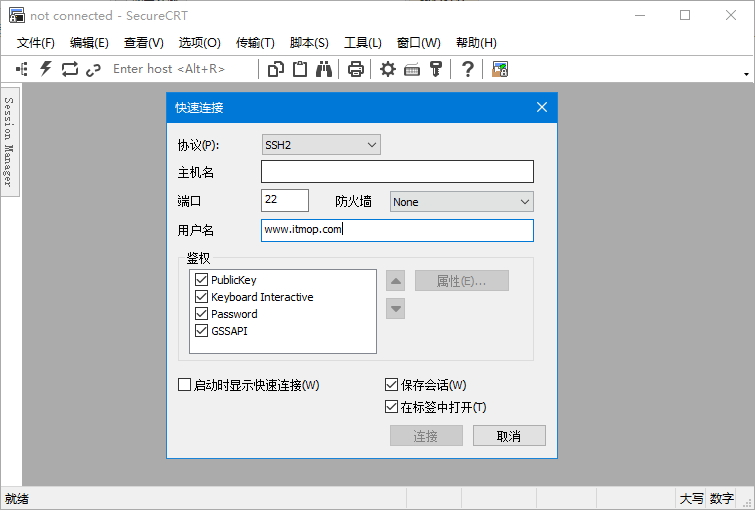The height and width of the screenshot is (510, 755).
Task: Click the SecureCRT app icon in title bar
Action: pos(17,15)
